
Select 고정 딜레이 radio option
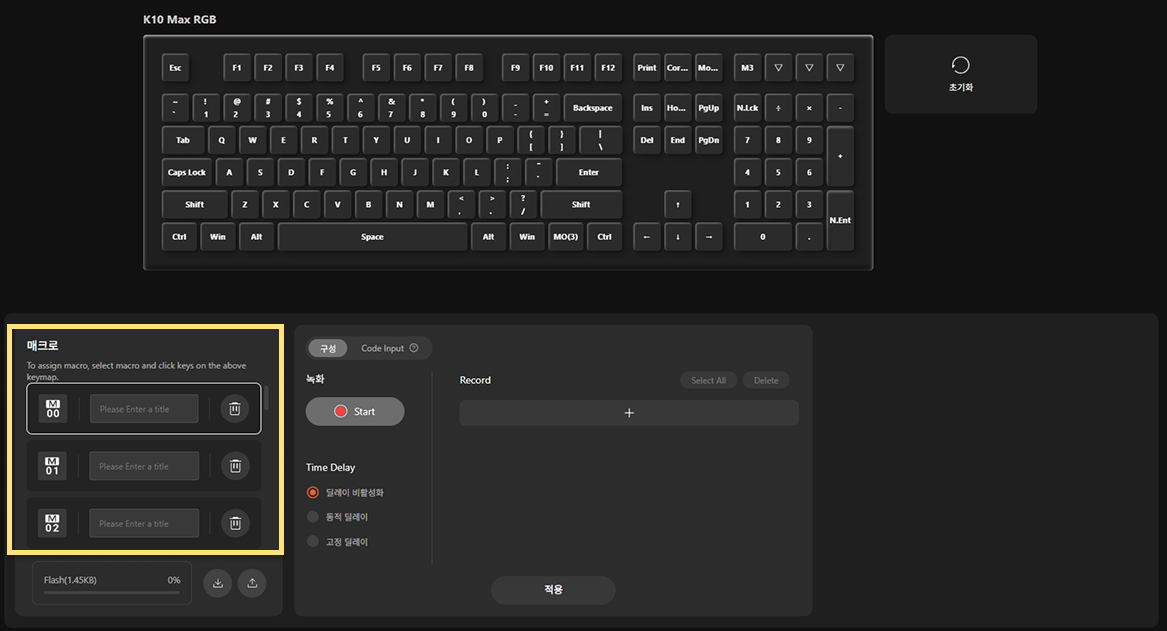click(313, 541)
